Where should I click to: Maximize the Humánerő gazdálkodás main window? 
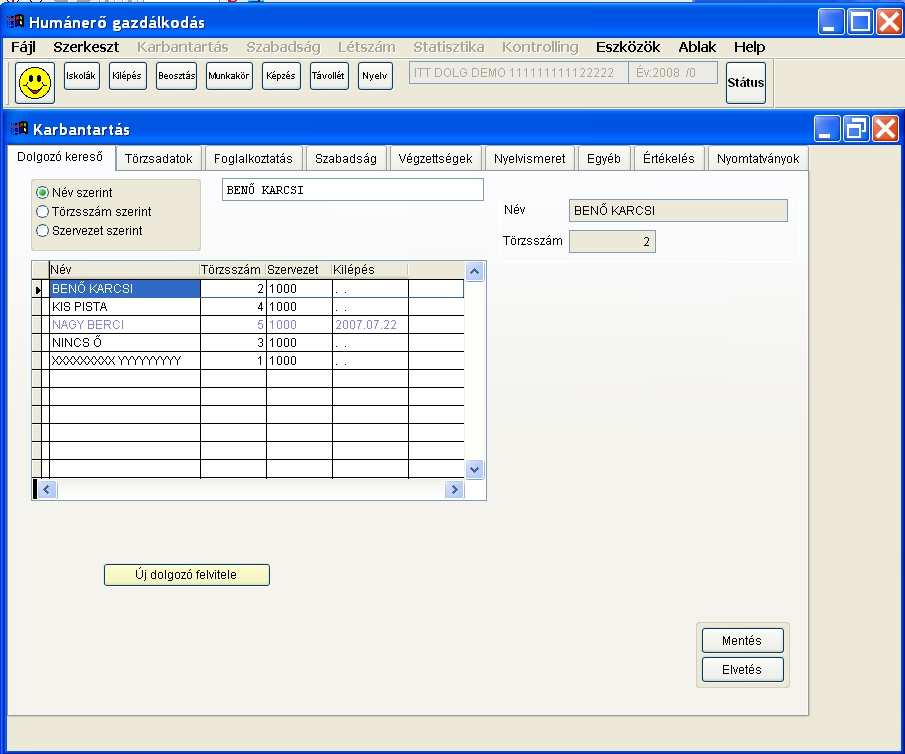860,22
